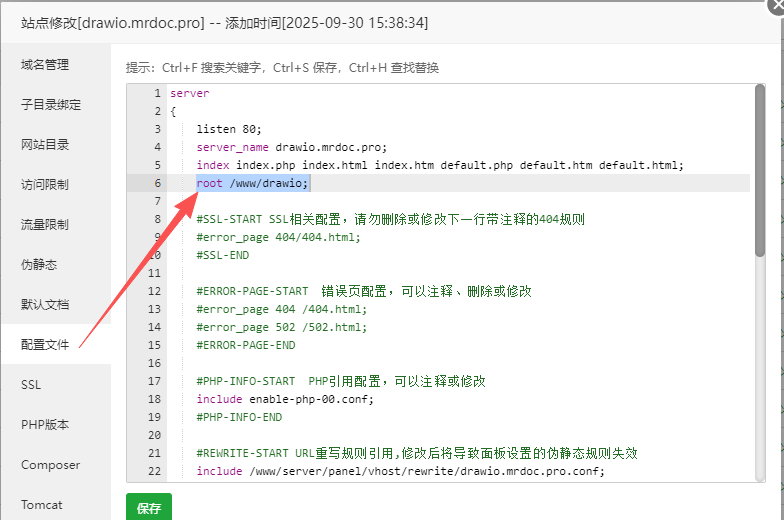Click the 配置文件 tab

(x=45, y=345)
